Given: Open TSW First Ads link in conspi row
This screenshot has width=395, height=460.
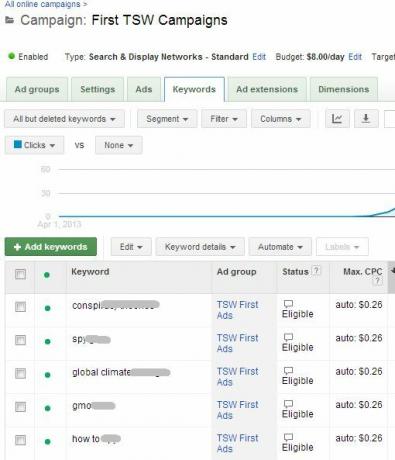Looking at the screenshot, I should point(238,310).
